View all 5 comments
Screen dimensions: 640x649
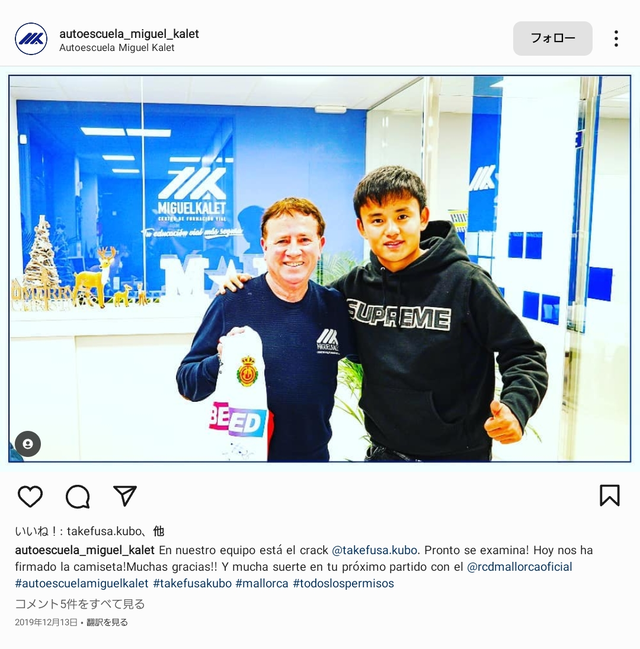(80, 604)
